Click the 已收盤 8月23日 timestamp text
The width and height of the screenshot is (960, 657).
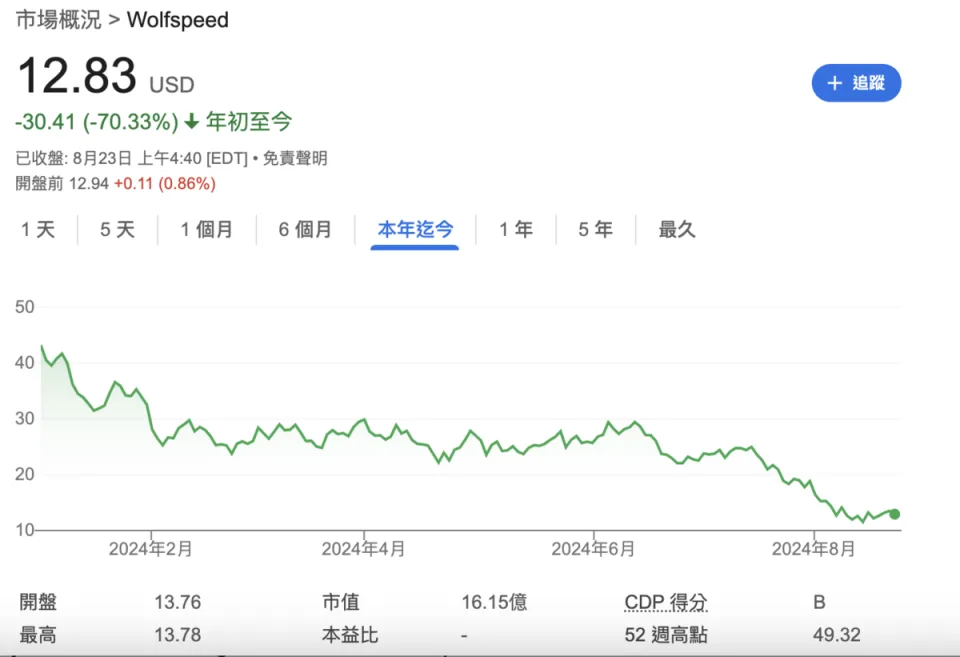pos(132,159)
